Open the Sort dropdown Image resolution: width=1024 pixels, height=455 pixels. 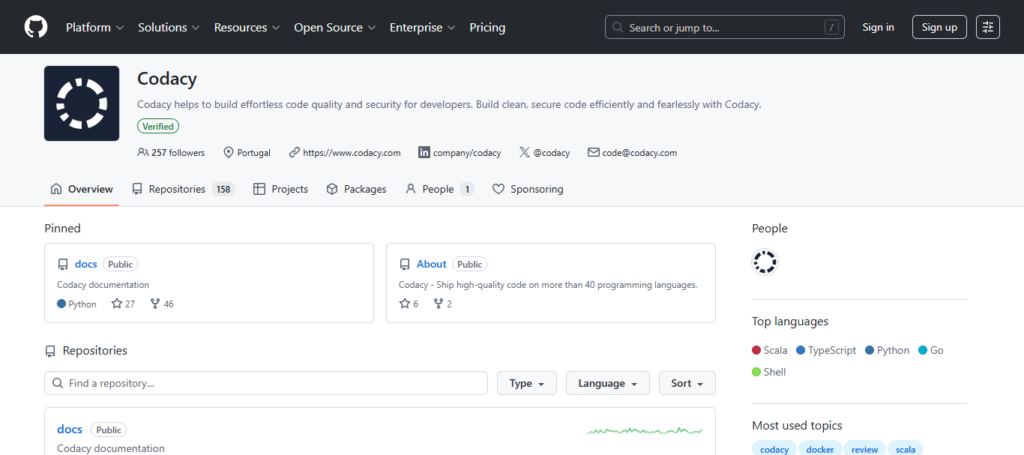pyautogui.click(x=687, y=383)
